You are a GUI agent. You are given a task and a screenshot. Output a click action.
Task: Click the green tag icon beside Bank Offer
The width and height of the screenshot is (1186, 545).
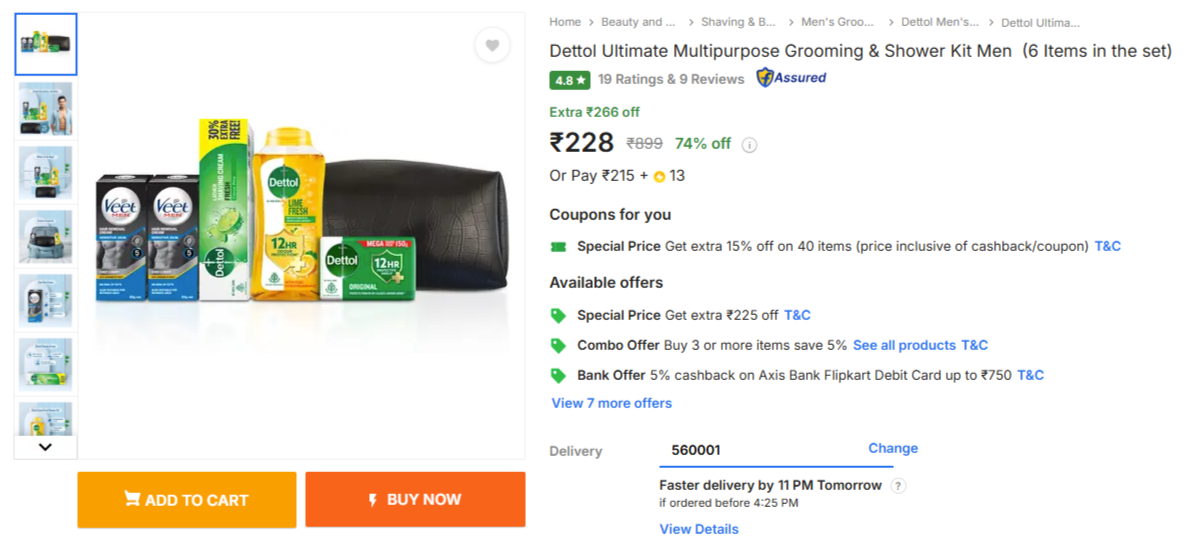pos(558,375)
